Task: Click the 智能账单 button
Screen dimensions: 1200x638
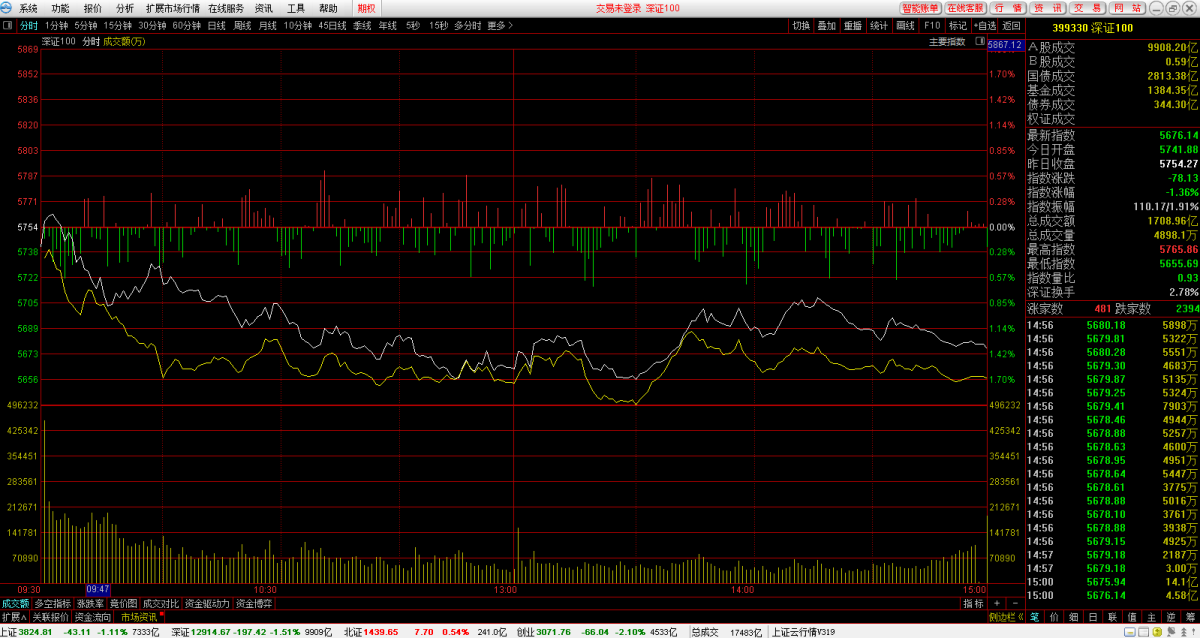Action: 920,8
